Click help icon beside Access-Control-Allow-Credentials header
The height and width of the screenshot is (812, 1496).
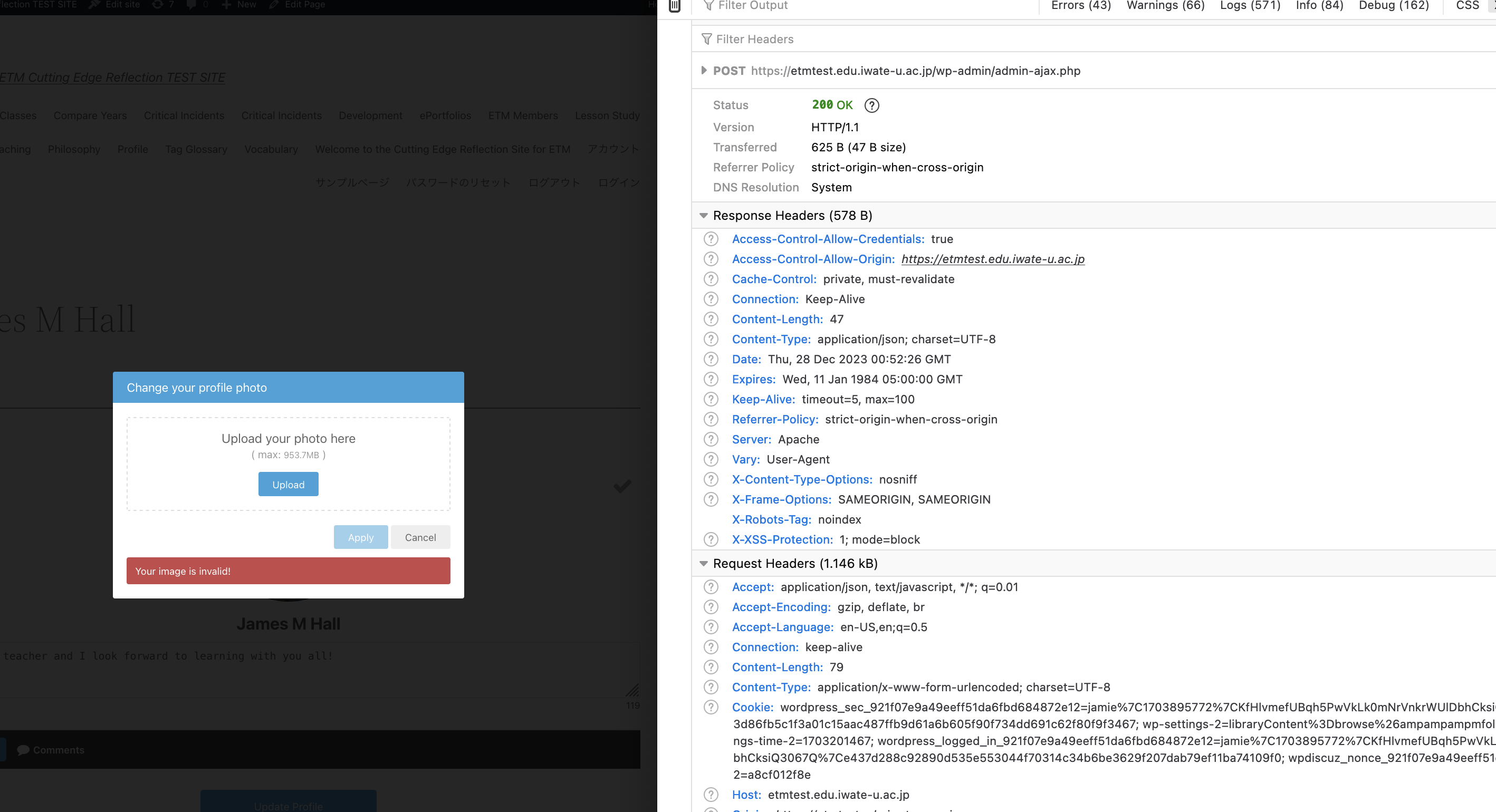[711, 239]
